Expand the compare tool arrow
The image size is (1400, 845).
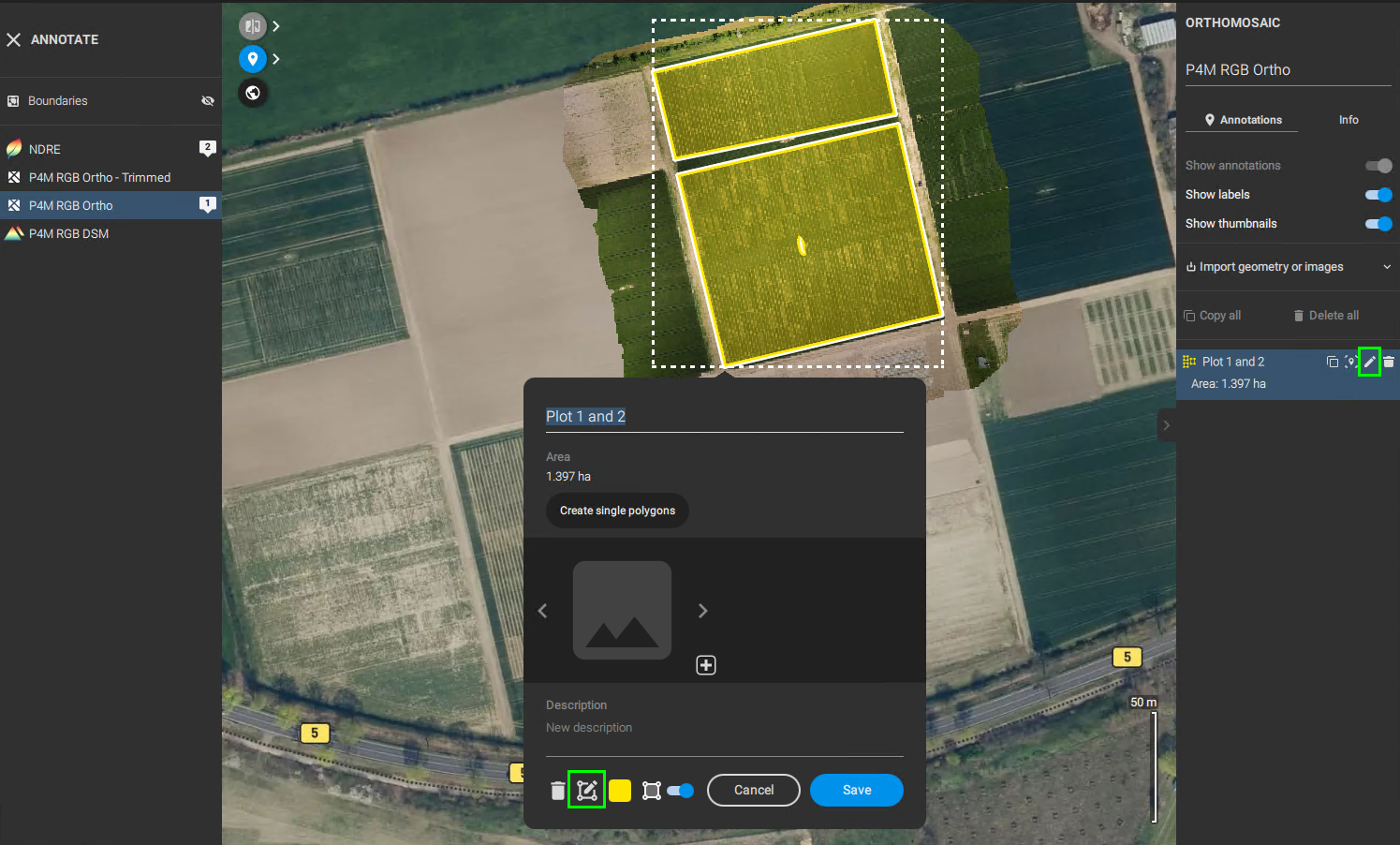pos(276,26)
